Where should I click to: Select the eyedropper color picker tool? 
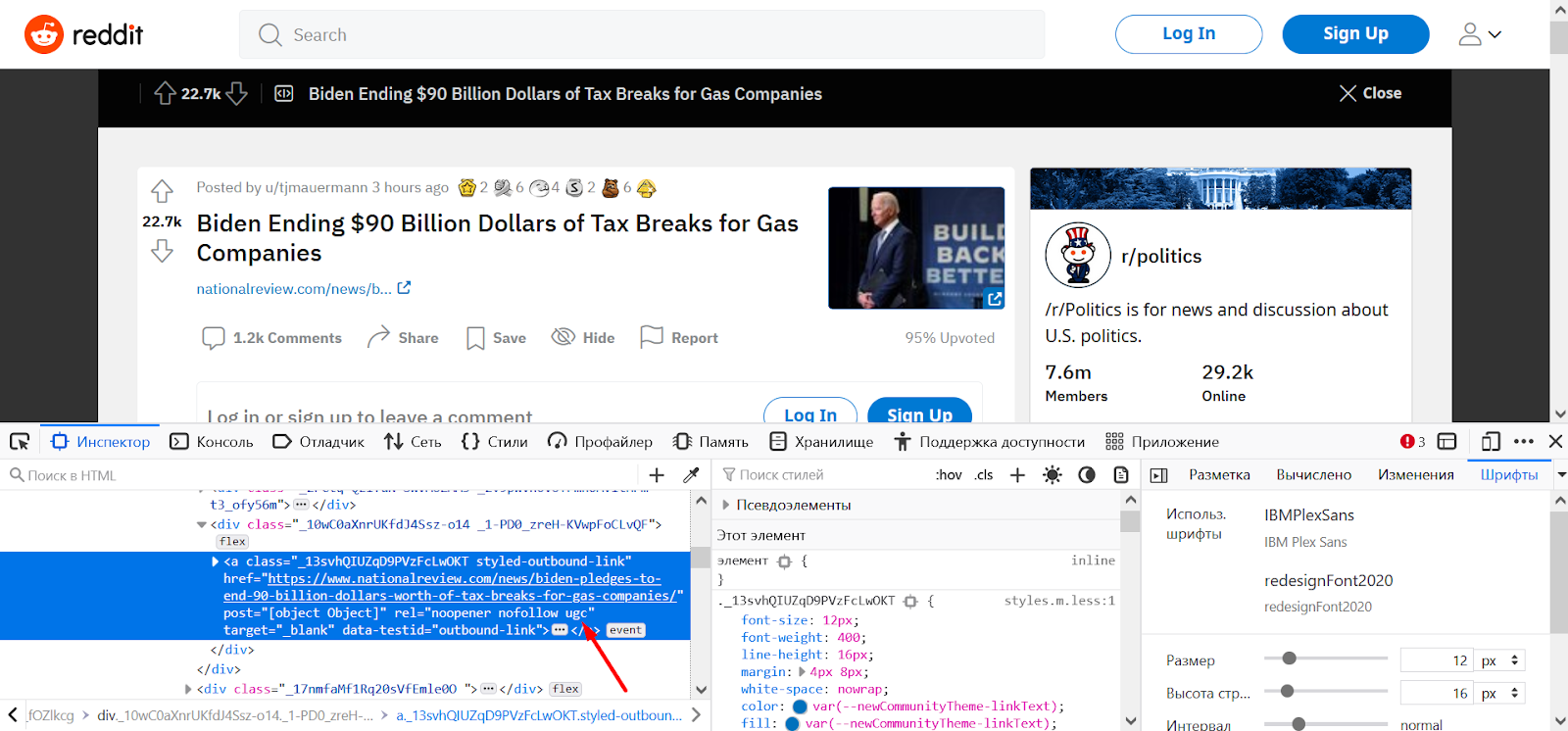click(691, 475)
